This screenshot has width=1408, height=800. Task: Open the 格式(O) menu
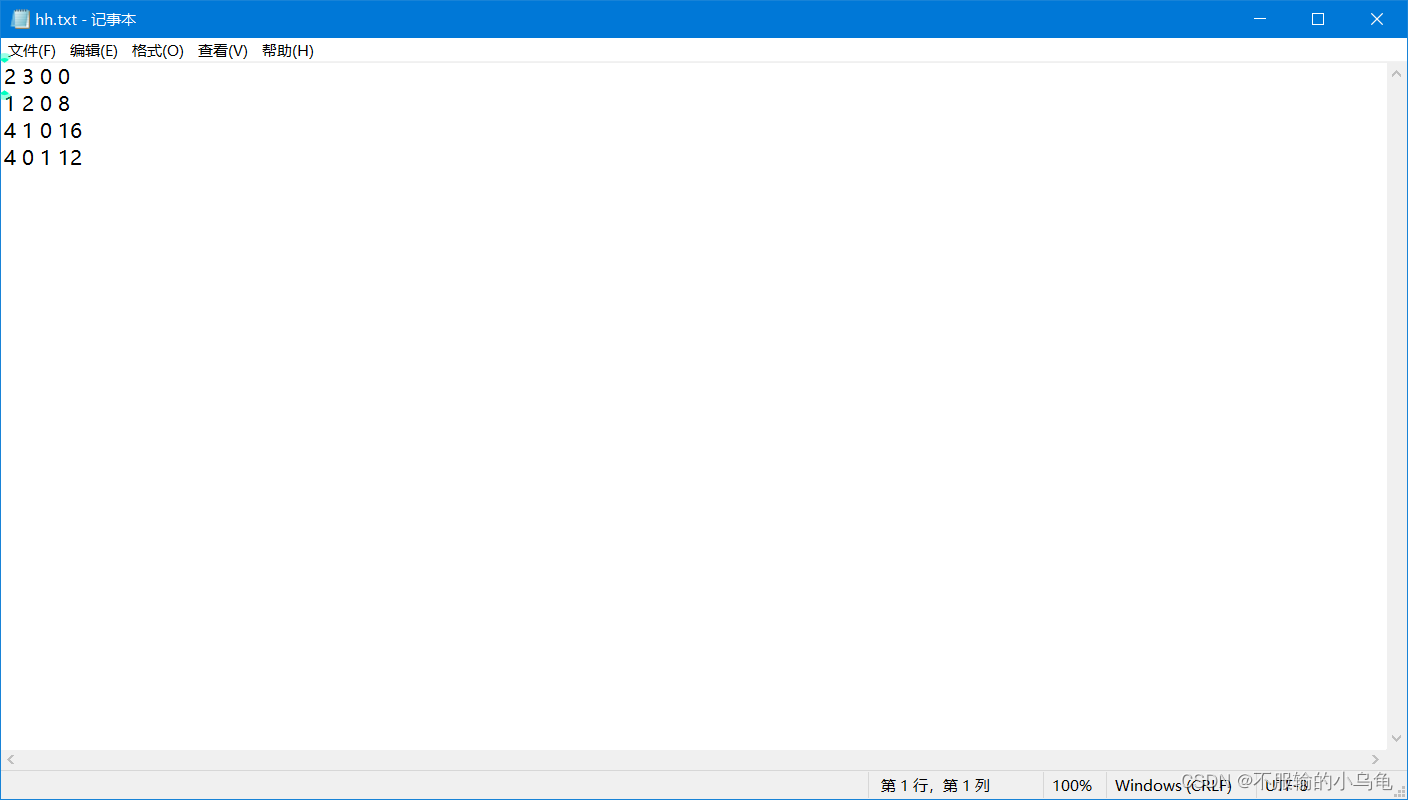point(158,51)
